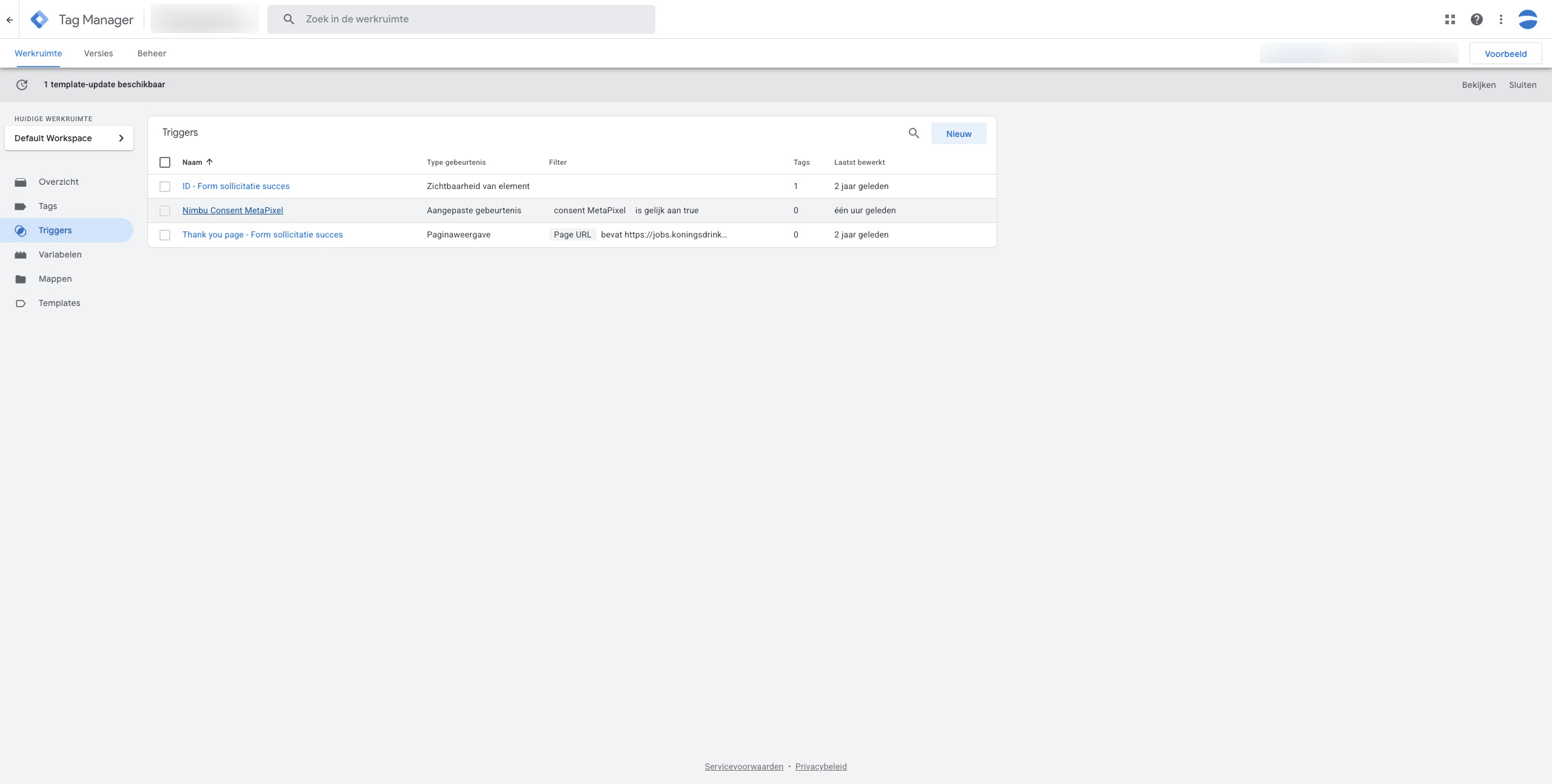Click the Tag Manager logo icon
This screenshot has height=784, width=1552.
pyautogui.click(x=39, y=19)
